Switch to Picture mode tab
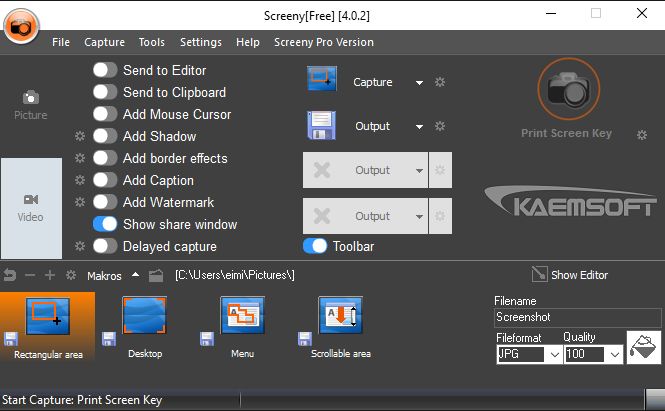Viewport: 665px width, 411px height. tap(31, 105)
